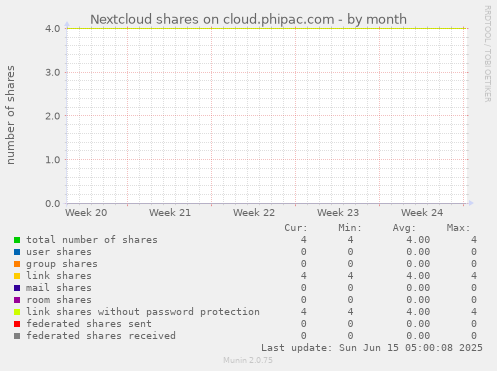Click the '4.0' y-axis tick value
Image resolution: width=497 pixels, height=371 pixels.
[53, 29]
